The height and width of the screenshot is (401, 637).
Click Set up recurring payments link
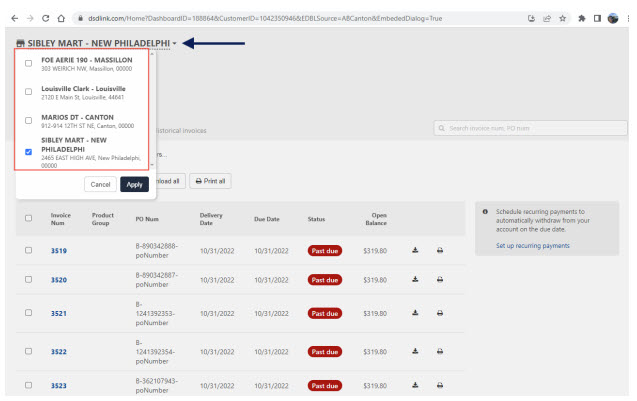(x=533, y=245)
